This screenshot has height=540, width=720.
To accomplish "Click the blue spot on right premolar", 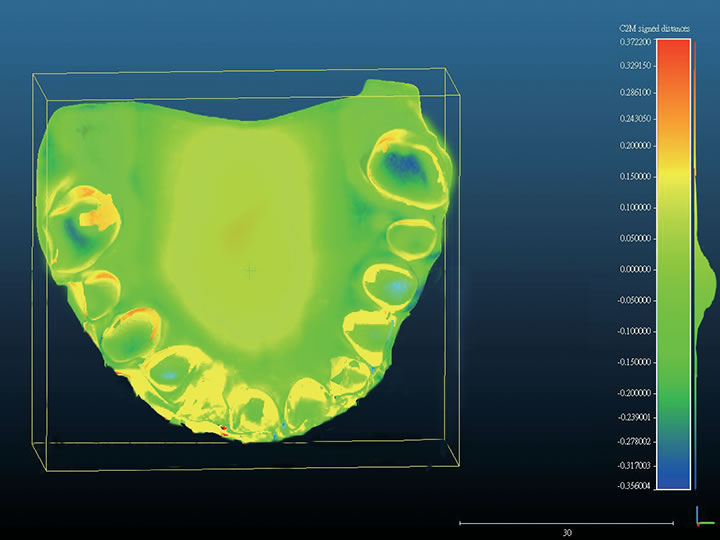I will 396,287.
